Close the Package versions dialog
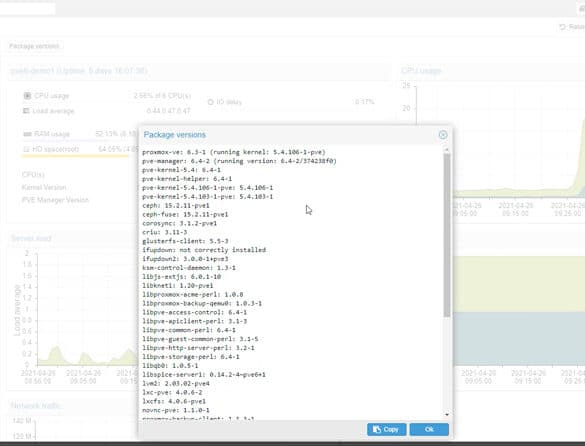Image resolution: width=585 pixels, height=446 pixels. click(442, 135)
